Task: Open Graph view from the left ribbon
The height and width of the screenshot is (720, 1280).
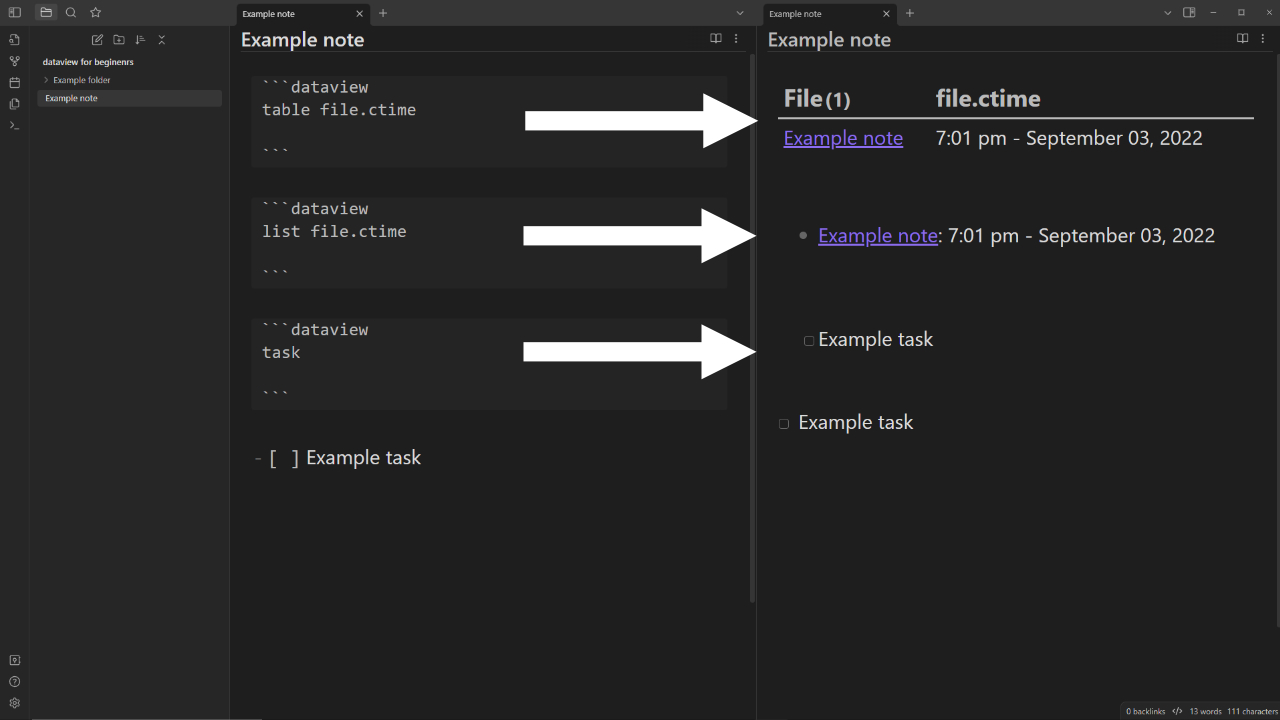Action: pyautogui.click(x=13, y=60)
